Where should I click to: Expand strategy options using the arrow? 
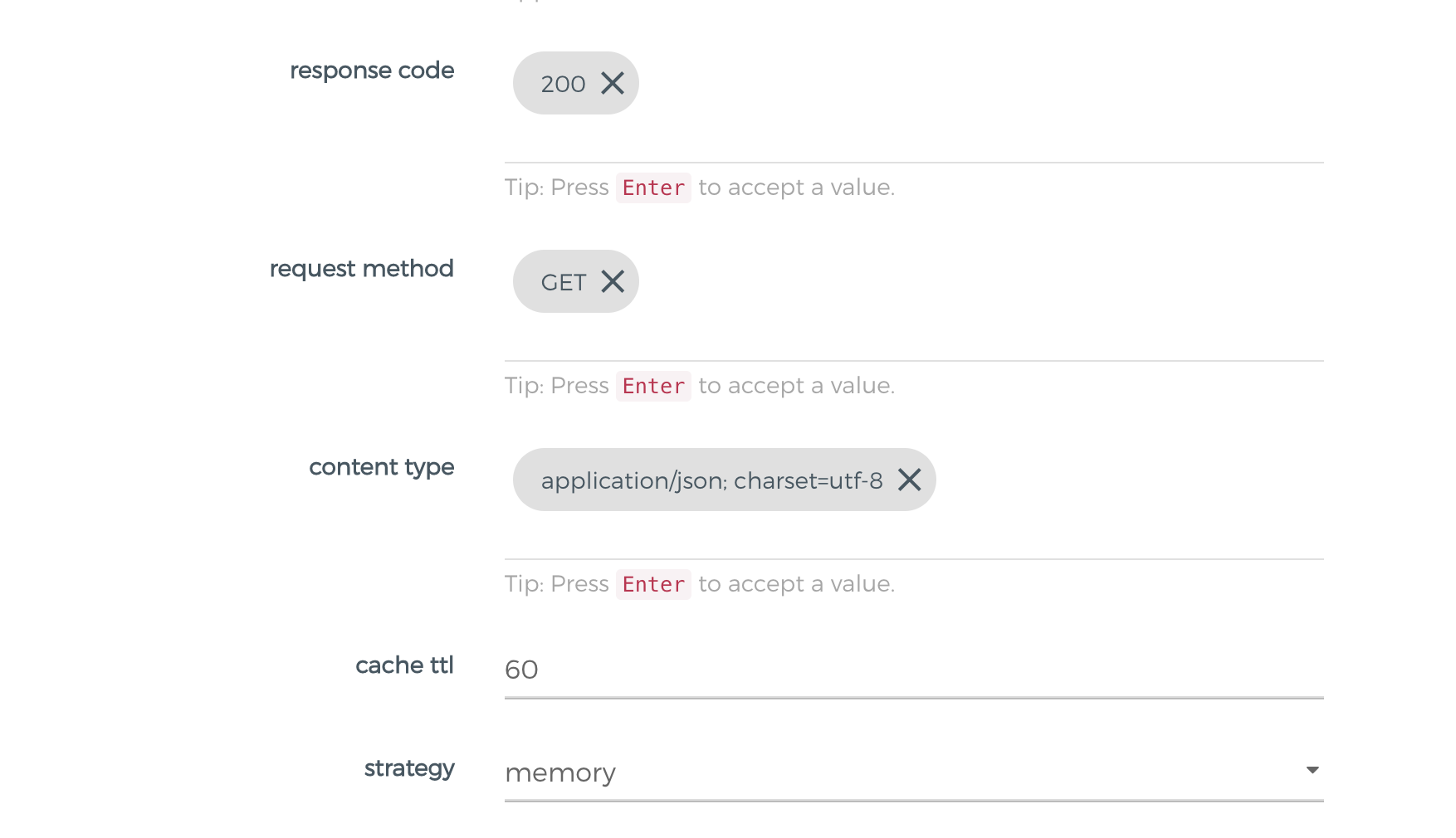[1312, 770]
